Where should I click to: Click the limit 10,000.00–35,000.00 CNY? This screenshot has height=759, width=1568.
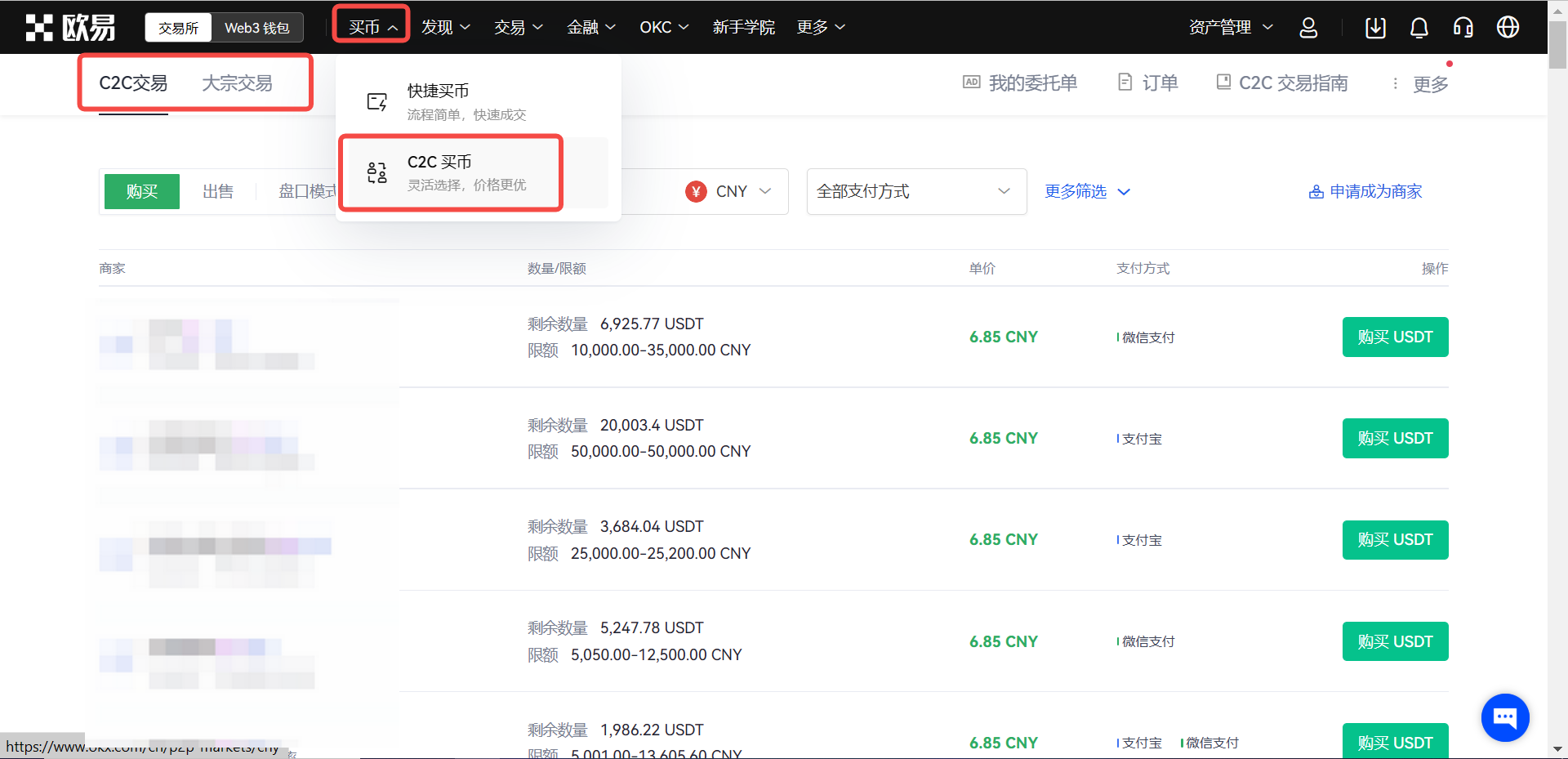click(x=661, y=350)
